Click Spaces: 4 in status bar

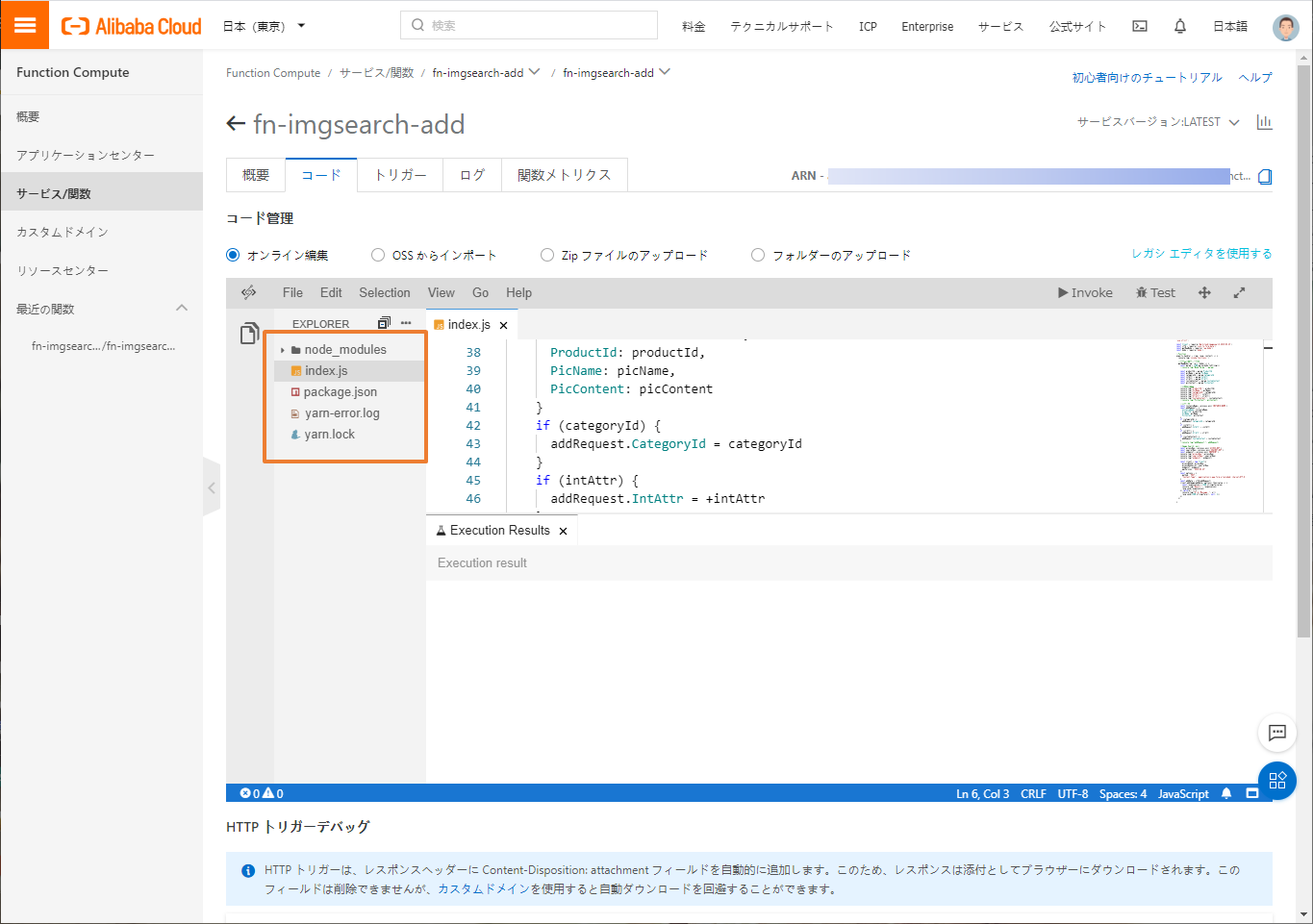click(x=1123, y=793)
